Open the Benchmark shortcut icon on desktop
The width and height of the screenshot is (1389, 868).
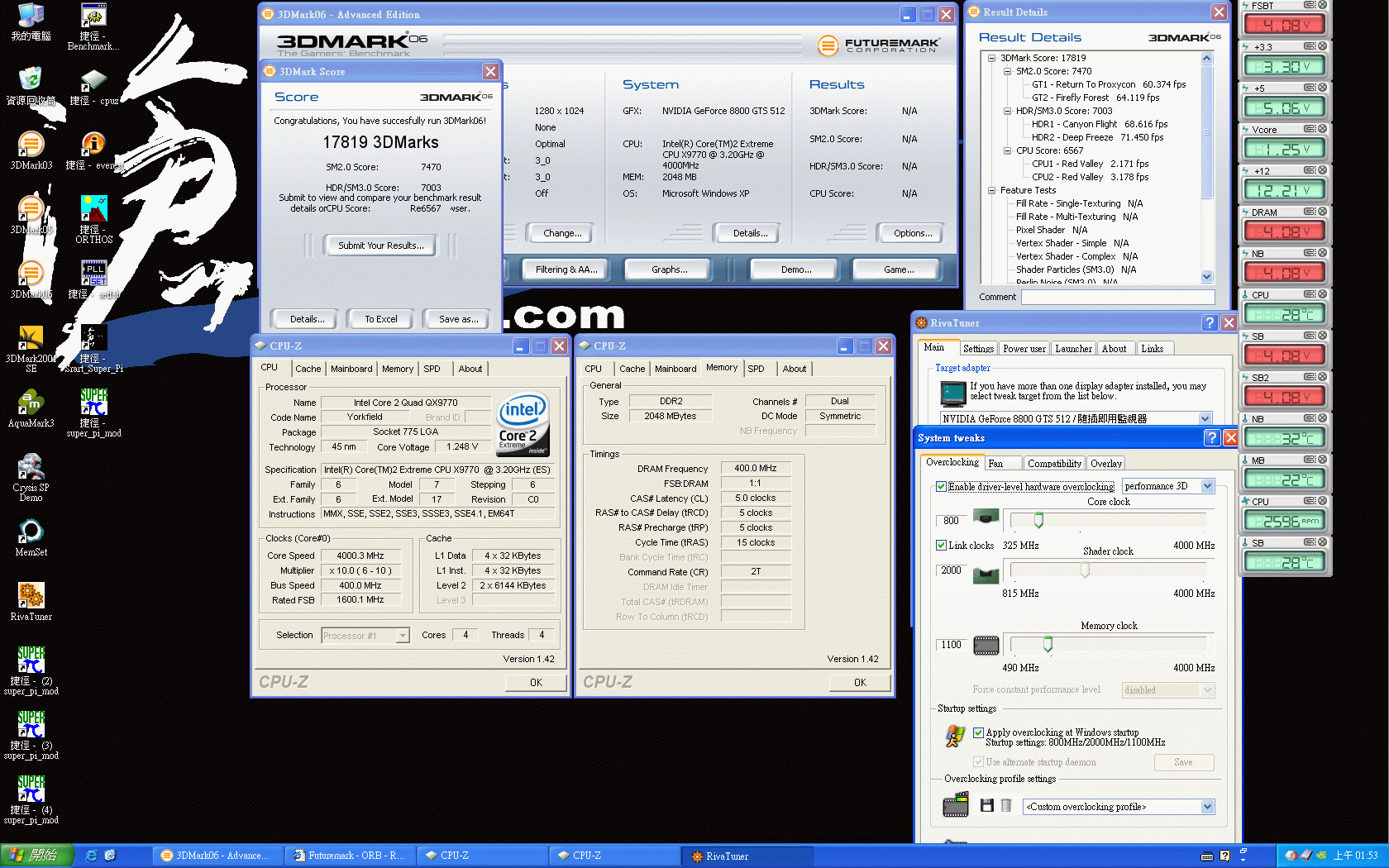93,26
